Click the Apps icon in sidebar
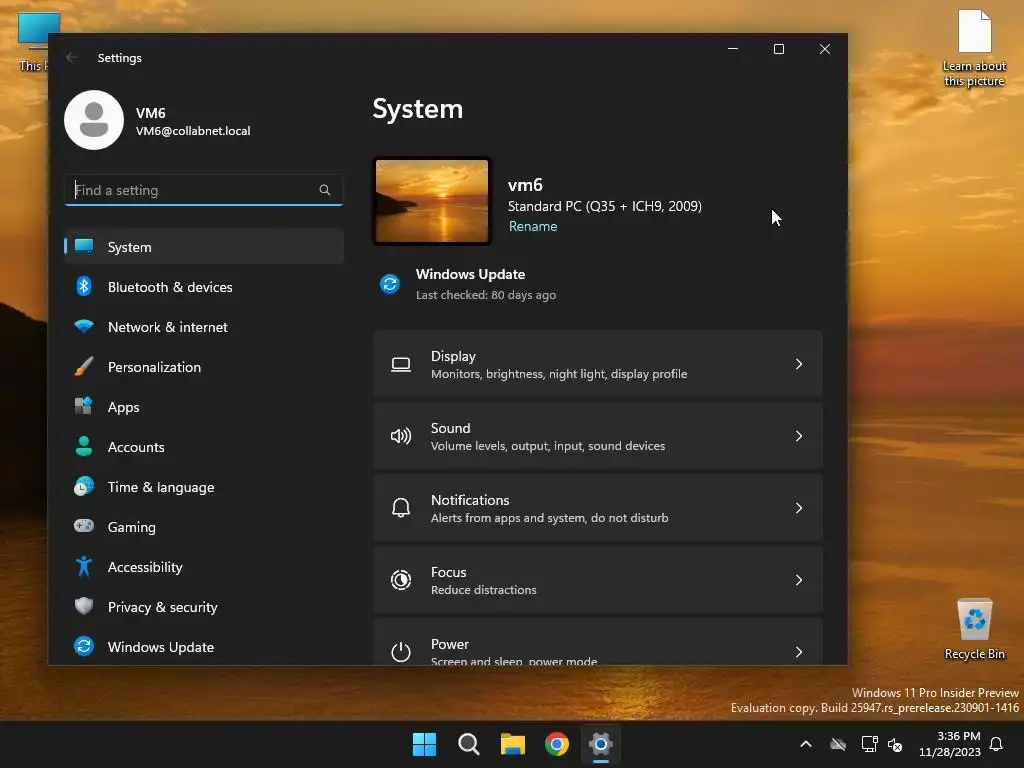1024x768 pixels. click(84, 406)
